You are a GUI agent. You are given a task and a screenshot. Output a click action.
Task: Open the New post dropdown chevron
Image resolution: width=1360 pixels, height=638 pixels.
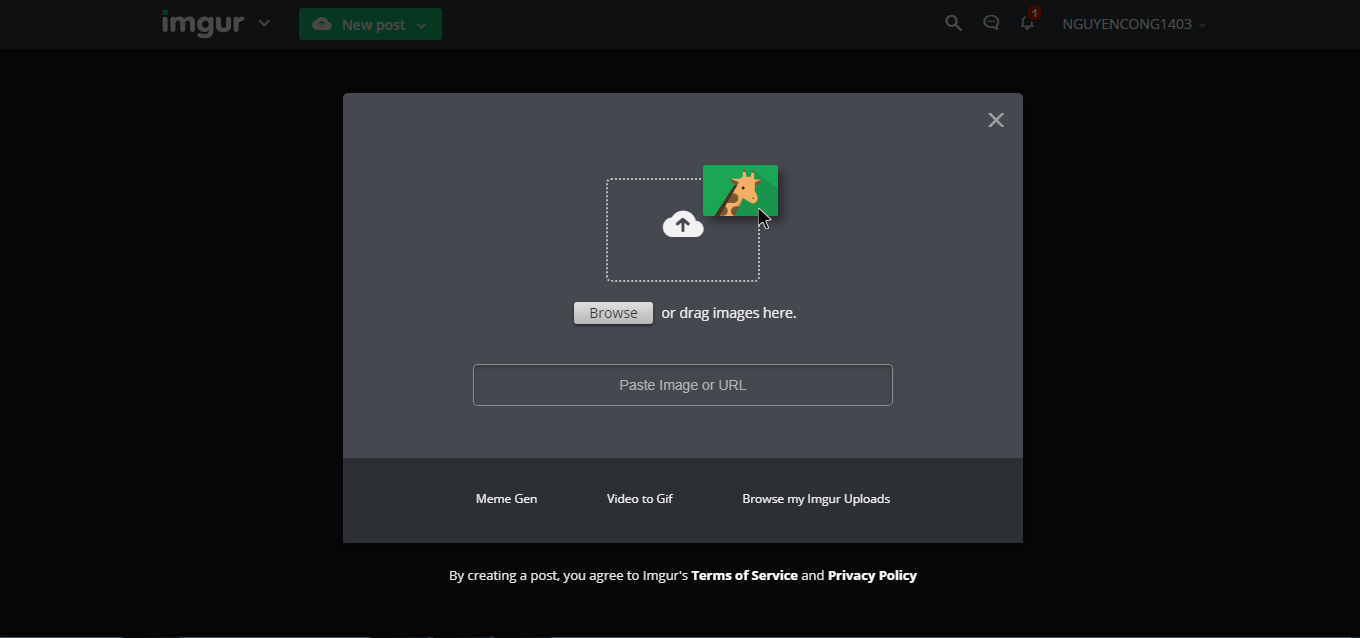point(421,25)
